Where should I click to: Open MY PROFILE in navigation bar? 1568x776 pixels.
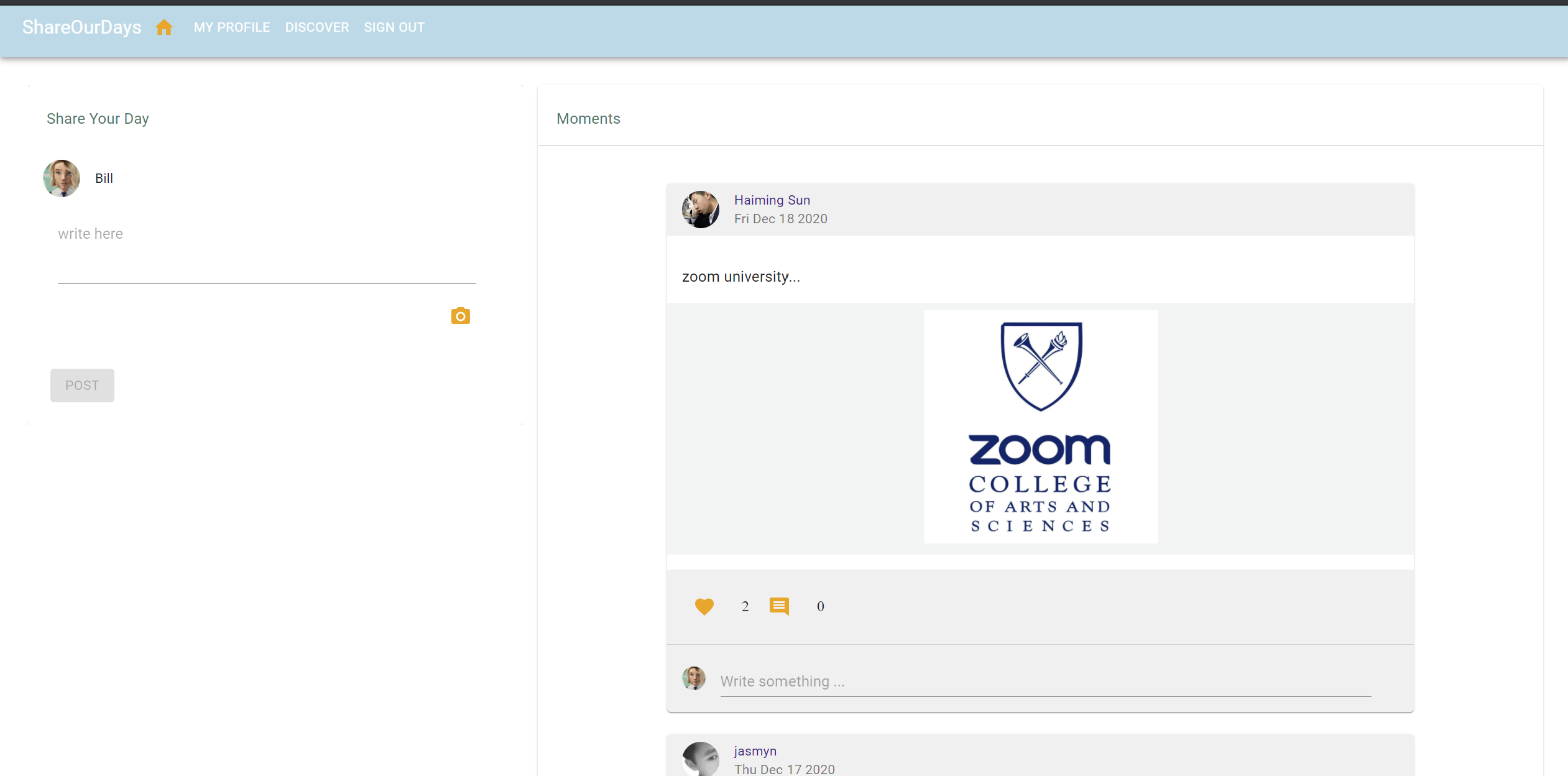[x=231, y=27]
